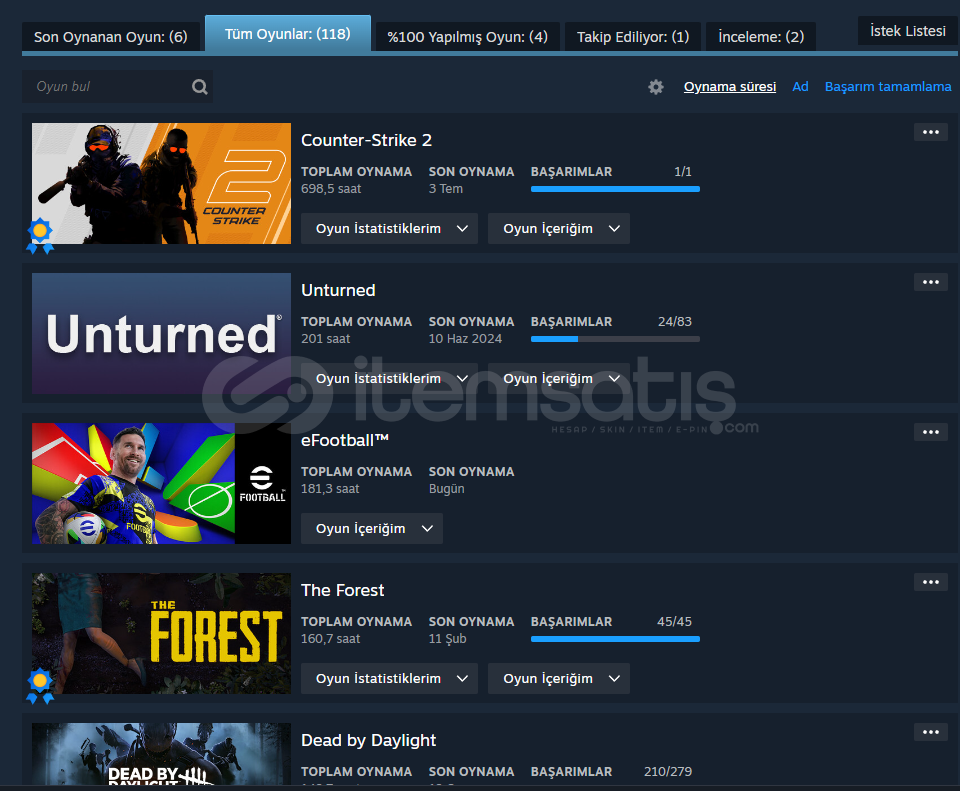Expand eFootball Oyun İçeriğim dropdown
The height and width of the screenshot is (791, 960).
(372, 528)
